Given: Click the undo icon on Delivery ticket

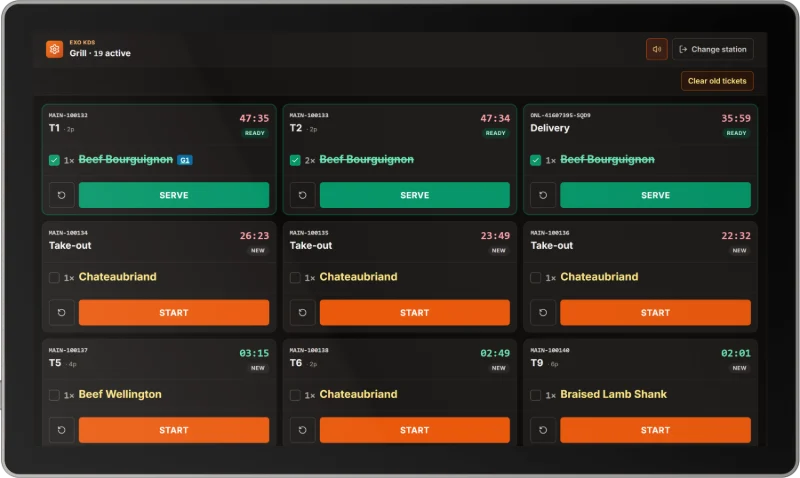Looking at the screenshot, I should tap(543, 195).
